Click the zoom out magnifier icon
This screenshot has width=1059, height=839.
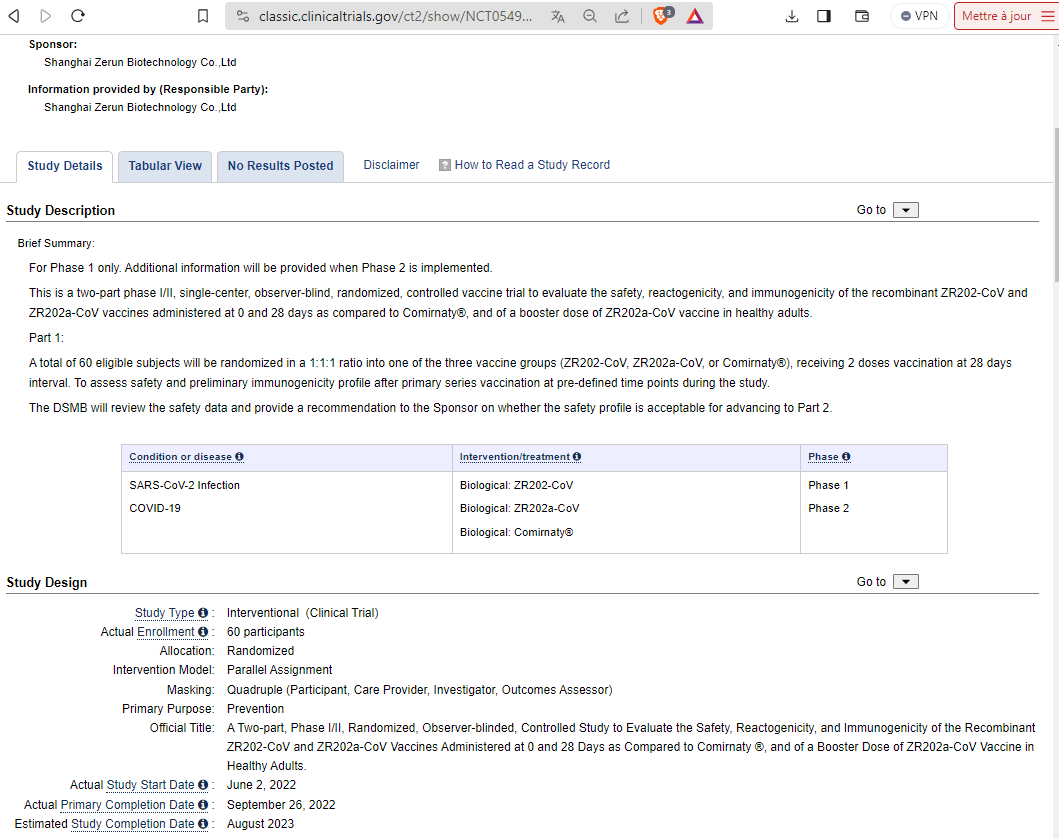click(x=590, y=16)
